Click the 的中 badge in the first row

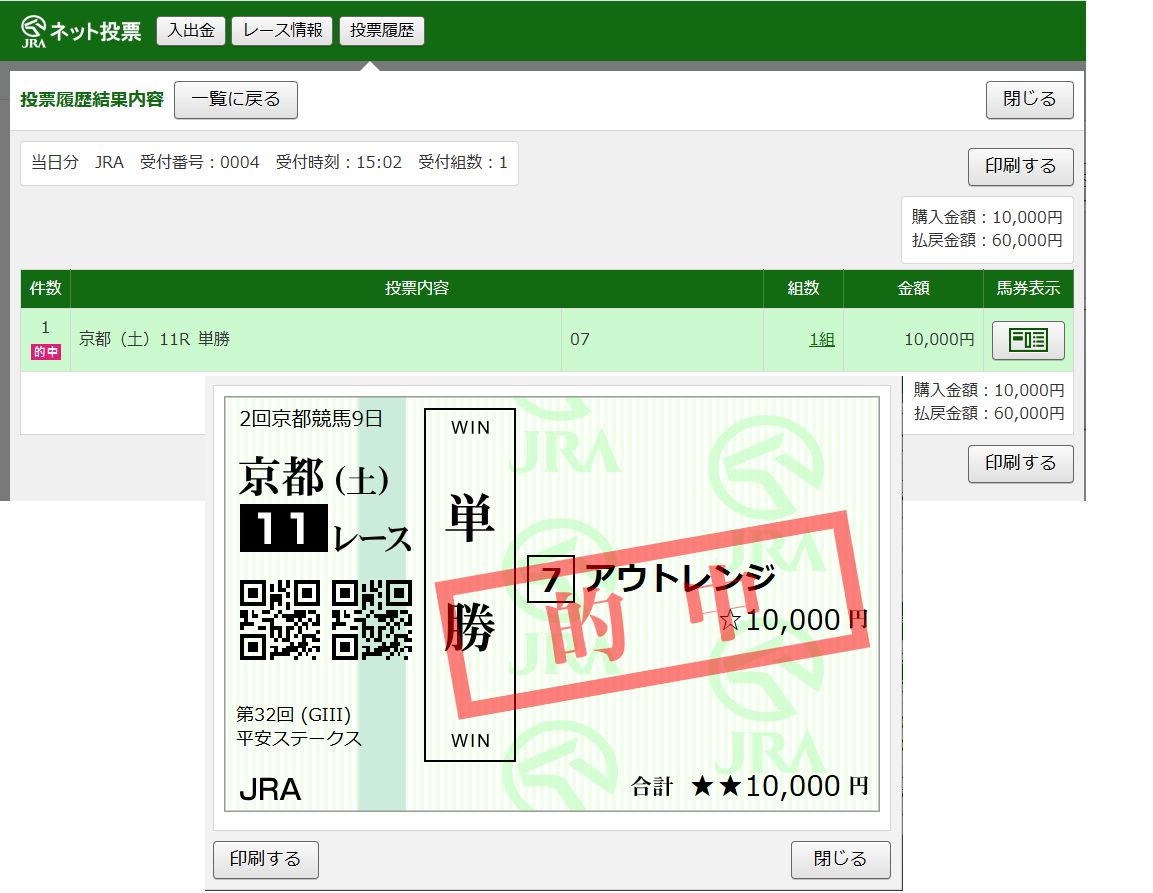point(46,352)
